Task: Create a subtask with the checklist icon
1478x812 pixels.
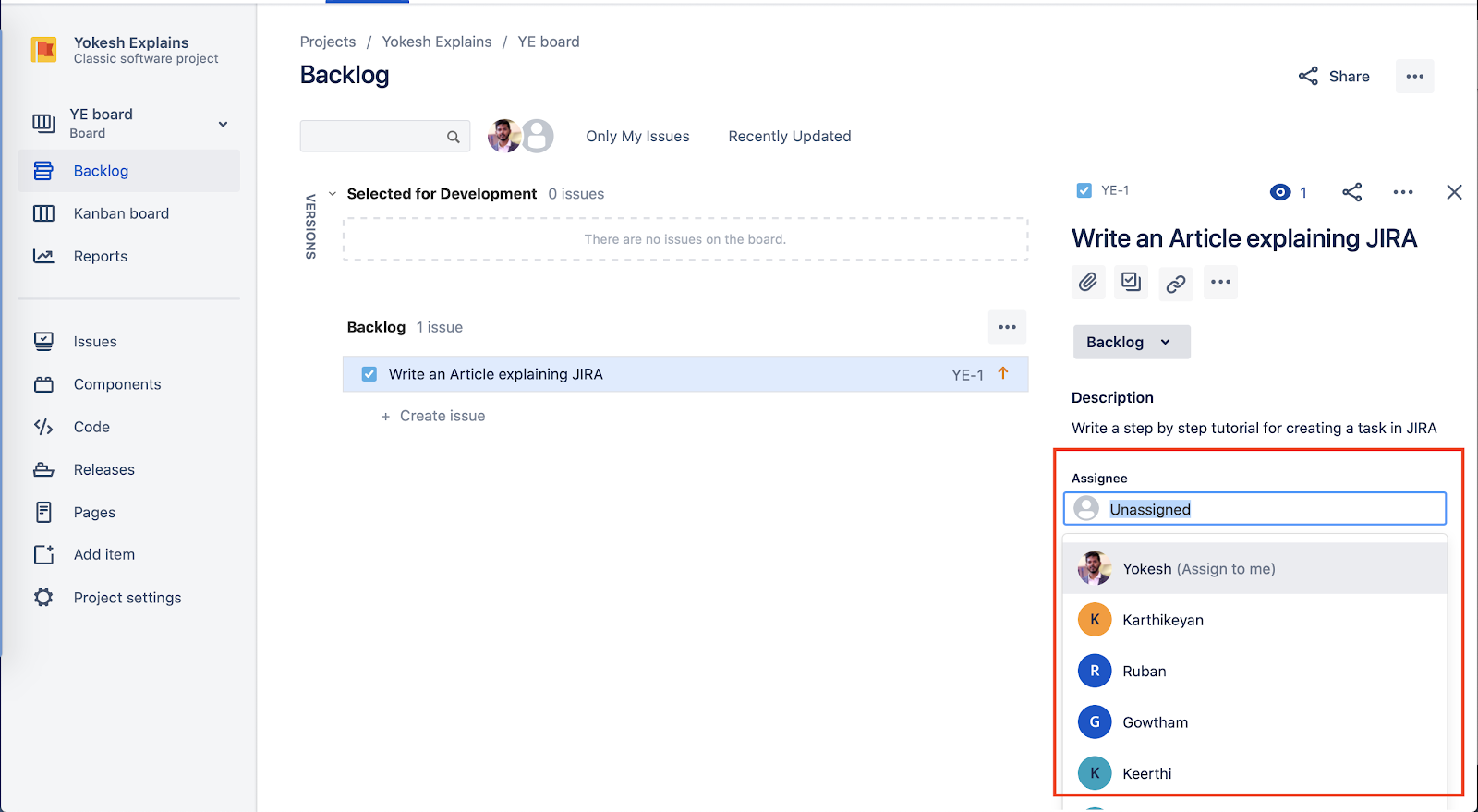Action: coord(1132,282)
